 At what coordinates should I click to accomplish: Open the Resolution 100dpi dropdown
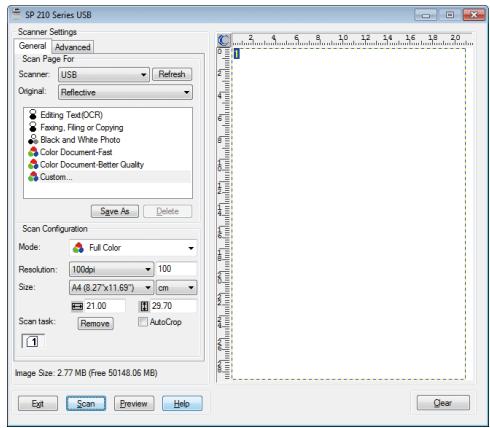[111, 269]
